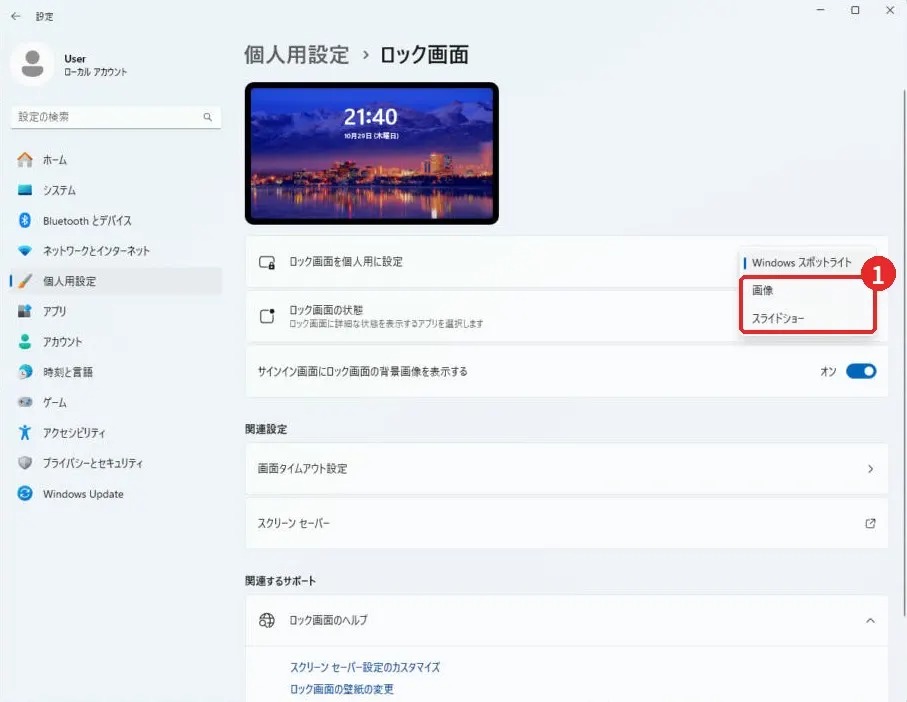
Task: Open ロック画面の壁紙の変更 link
Action: point(342,689)
